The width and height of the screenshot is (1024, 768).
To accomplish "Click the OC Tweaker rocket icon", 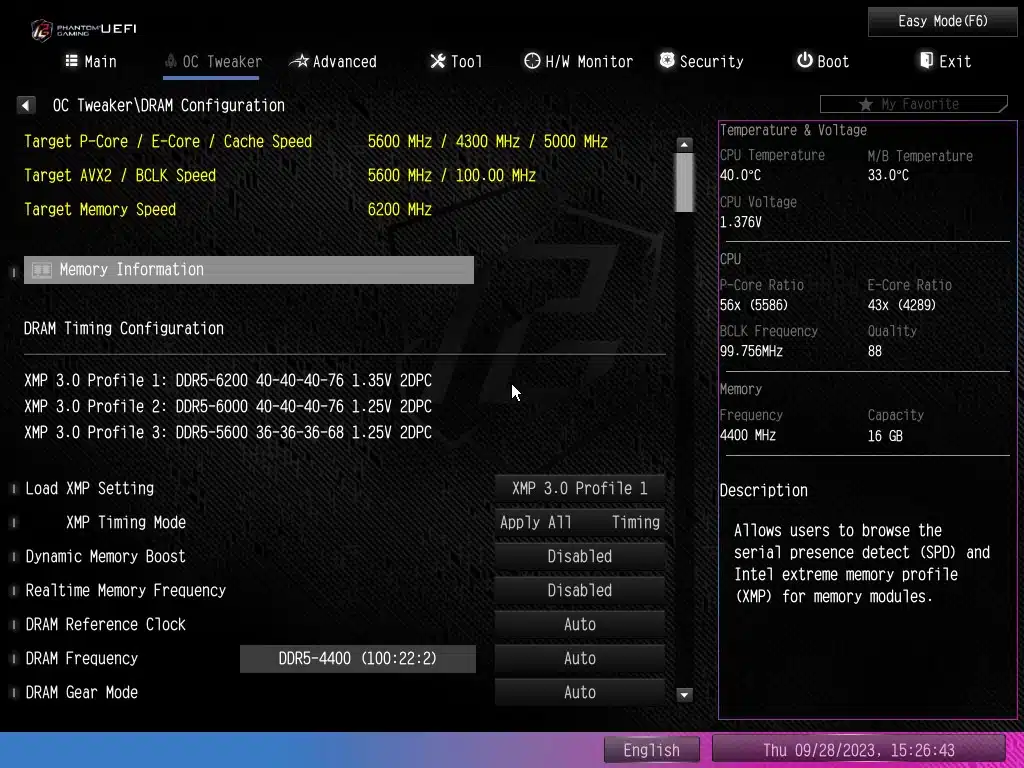I will (x=170, y=61).
